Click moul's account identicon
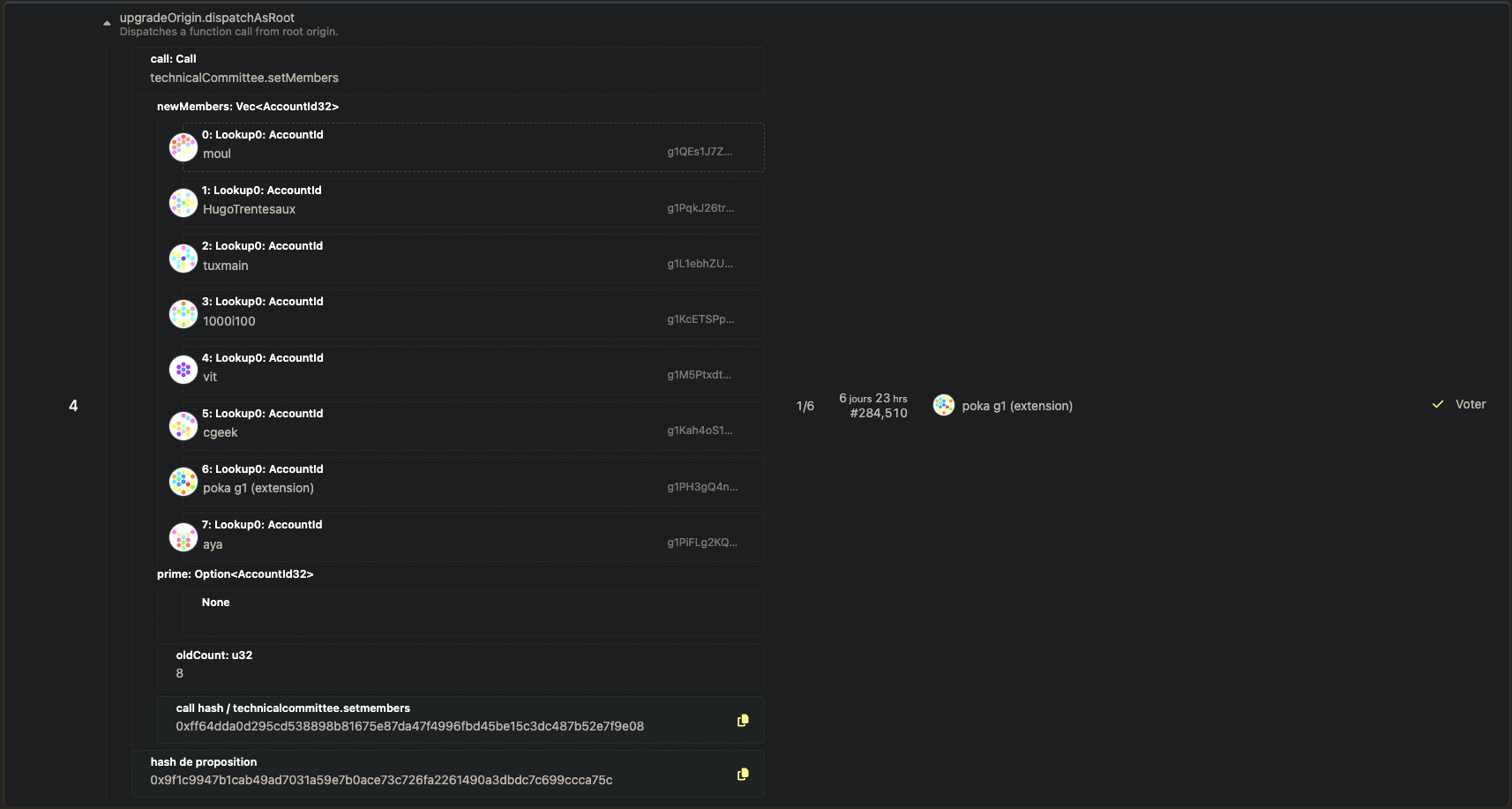Image resolution: width=1512 pixels, height=809 pixels. pos(183,147)
